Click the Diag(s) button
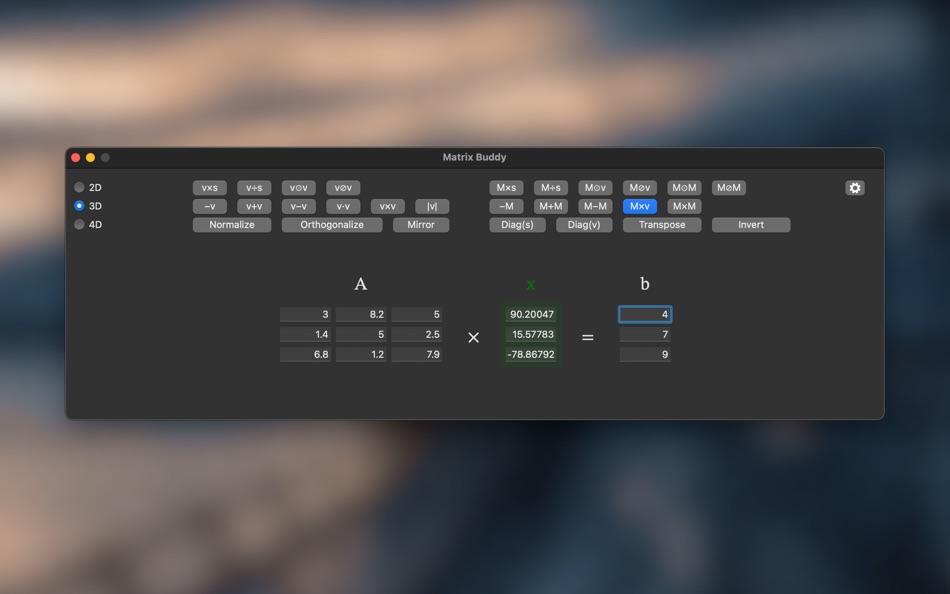The image size is (950, 594). click(x=517, y=225)
